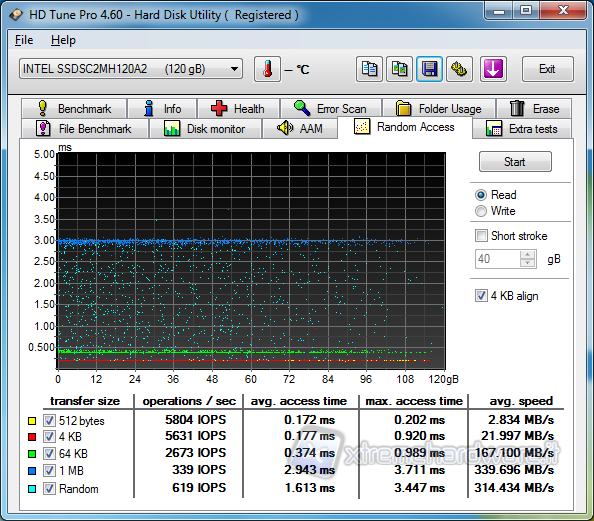Click the purple download arrow icon
Viewport: 594px width, 521px height.
(x=493, y=69)
